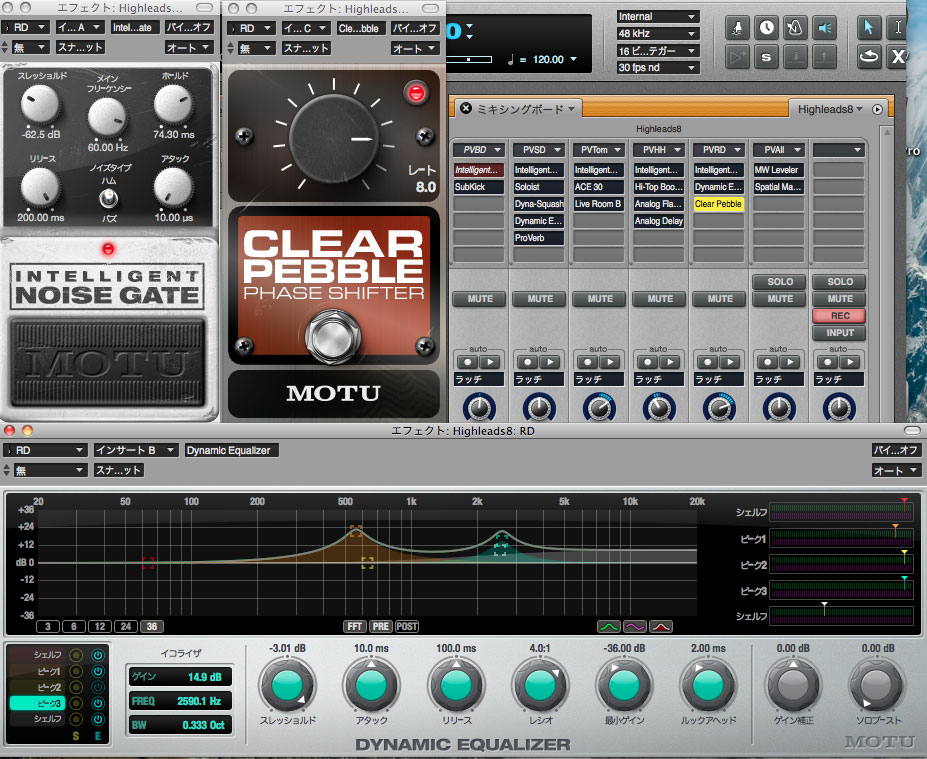
Task: Select Analog Delay insert on PVHH channel
Action: pyautogui.click(x=658, y=221)
